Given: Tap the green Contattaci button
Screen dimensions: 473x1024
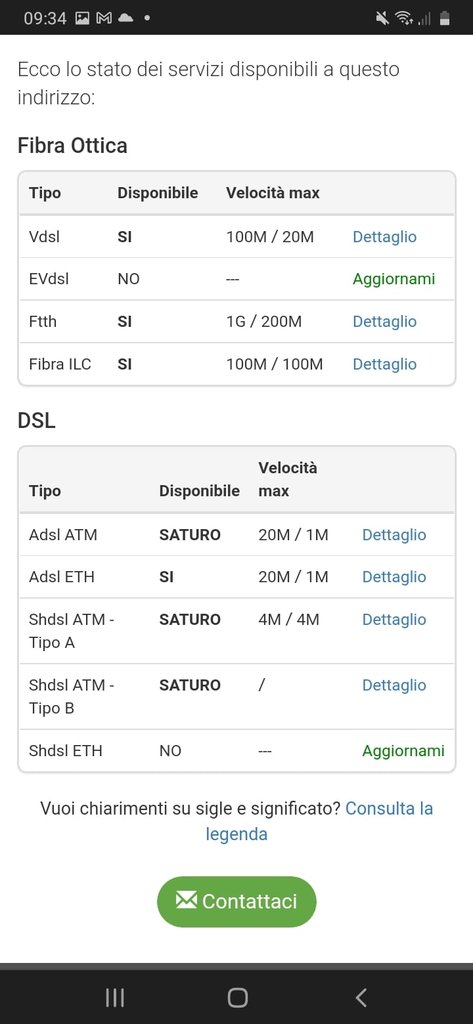Looking at the screenshot, I should click(236, 901).
